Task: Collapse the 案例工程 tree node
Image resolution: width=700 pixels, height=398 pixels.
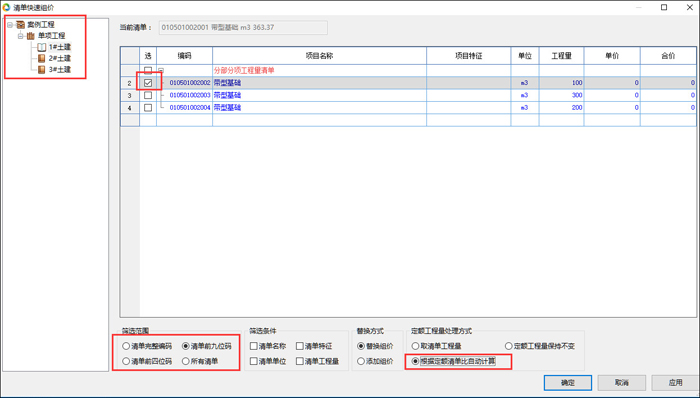Action: click(10, 25)
